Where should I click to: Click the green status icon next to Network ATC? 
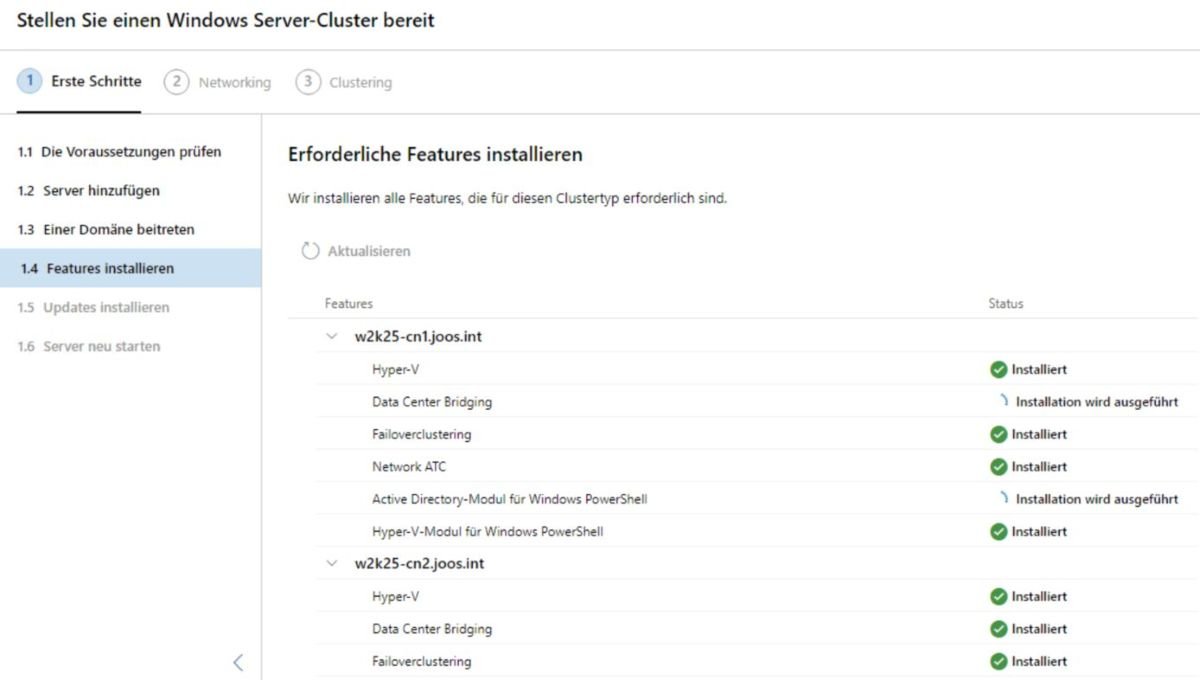click(998, 466)
